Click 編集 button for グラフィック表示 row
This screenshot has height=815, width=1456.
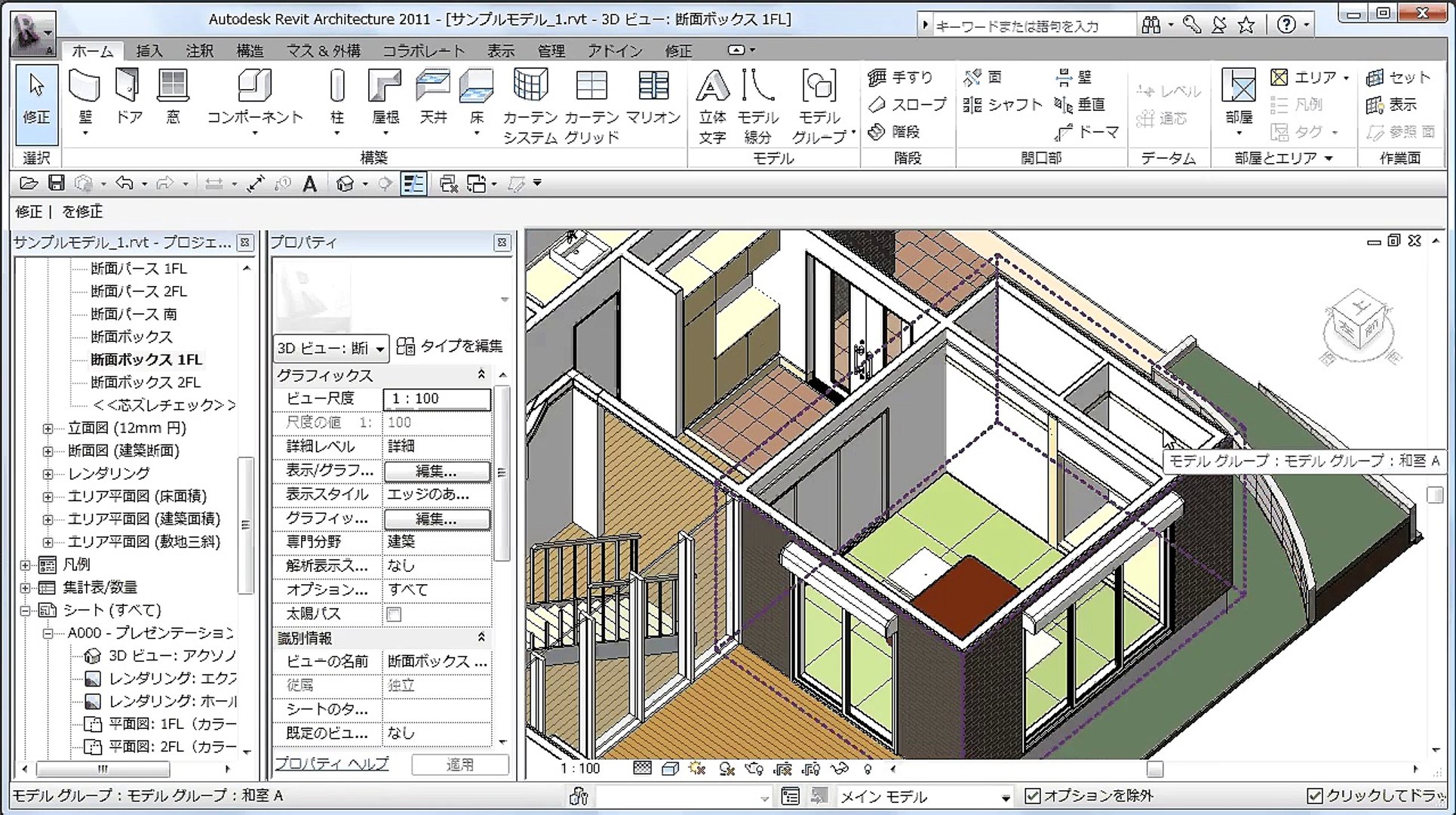pos(437,519)
